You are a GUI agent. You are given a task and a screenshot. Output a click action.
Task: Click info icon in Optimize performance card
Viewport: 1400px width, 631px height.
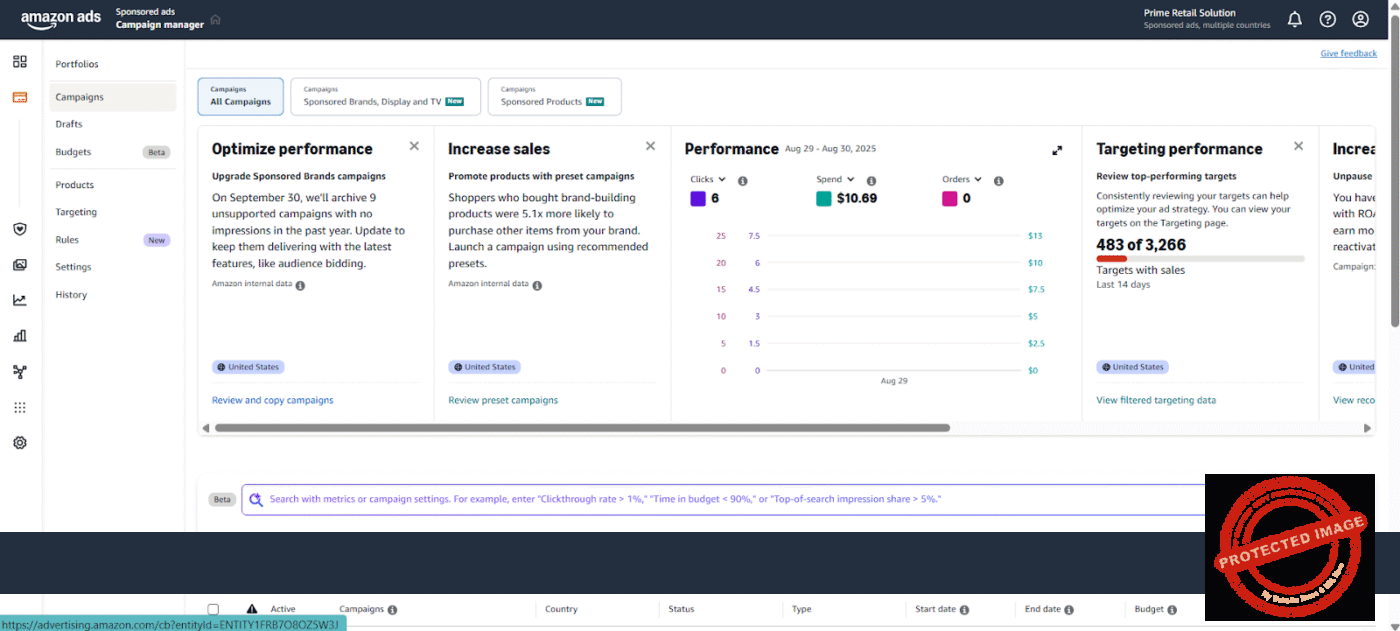click(300, 285)
